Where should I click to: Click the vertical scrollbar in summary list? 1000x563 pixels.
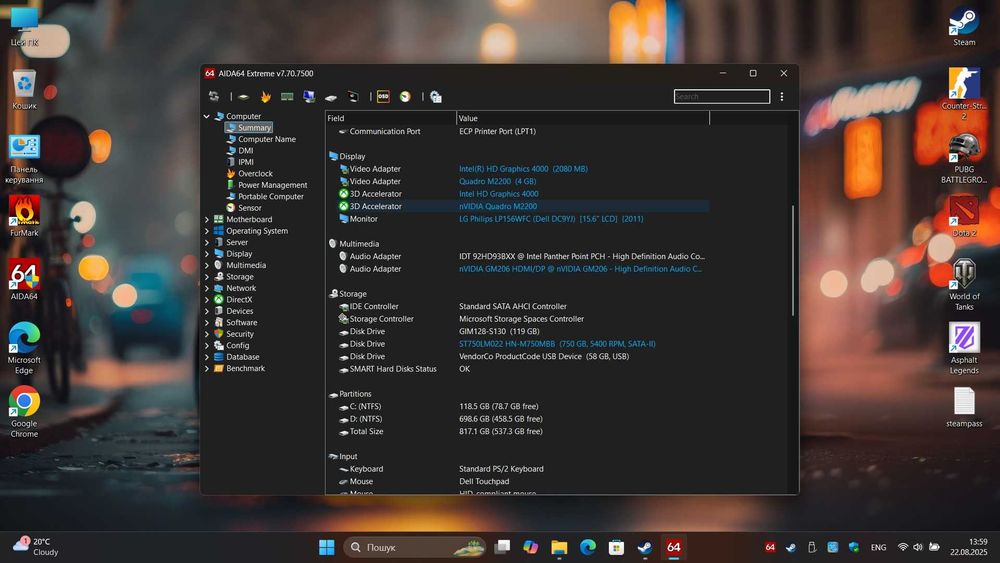pos(793,260)
